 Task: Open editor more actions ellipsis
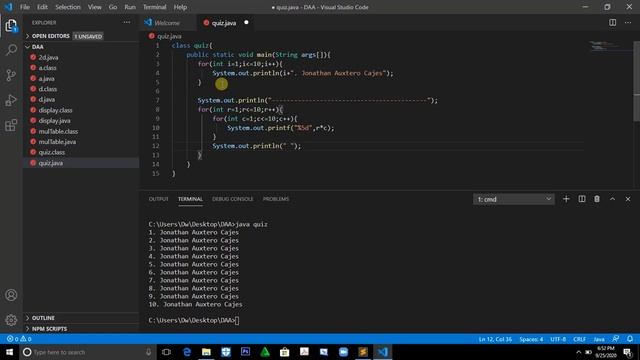pos(628,22)
